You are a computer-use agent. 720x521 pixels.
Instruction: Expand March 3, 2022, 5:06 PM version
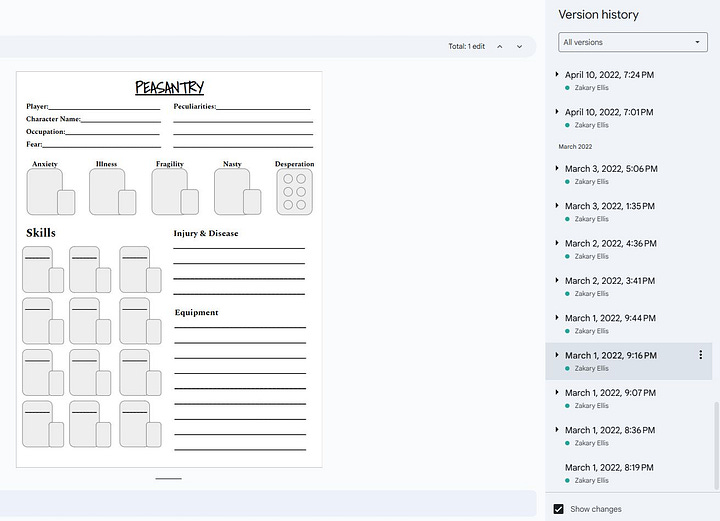coord(557,168)
